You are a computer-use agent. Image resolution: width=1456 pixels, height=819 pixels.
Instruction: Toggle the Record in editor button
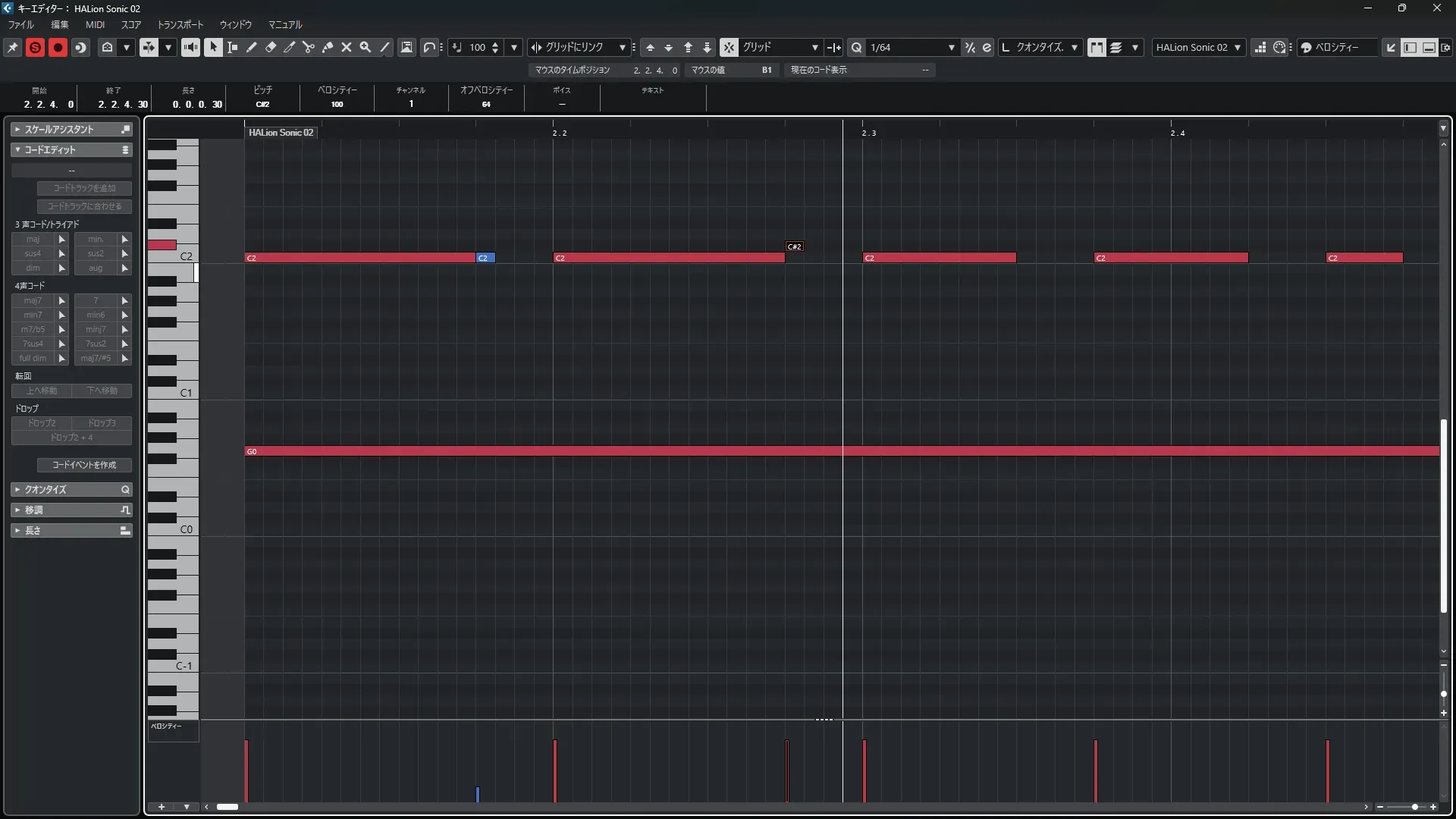pos(58,47)
